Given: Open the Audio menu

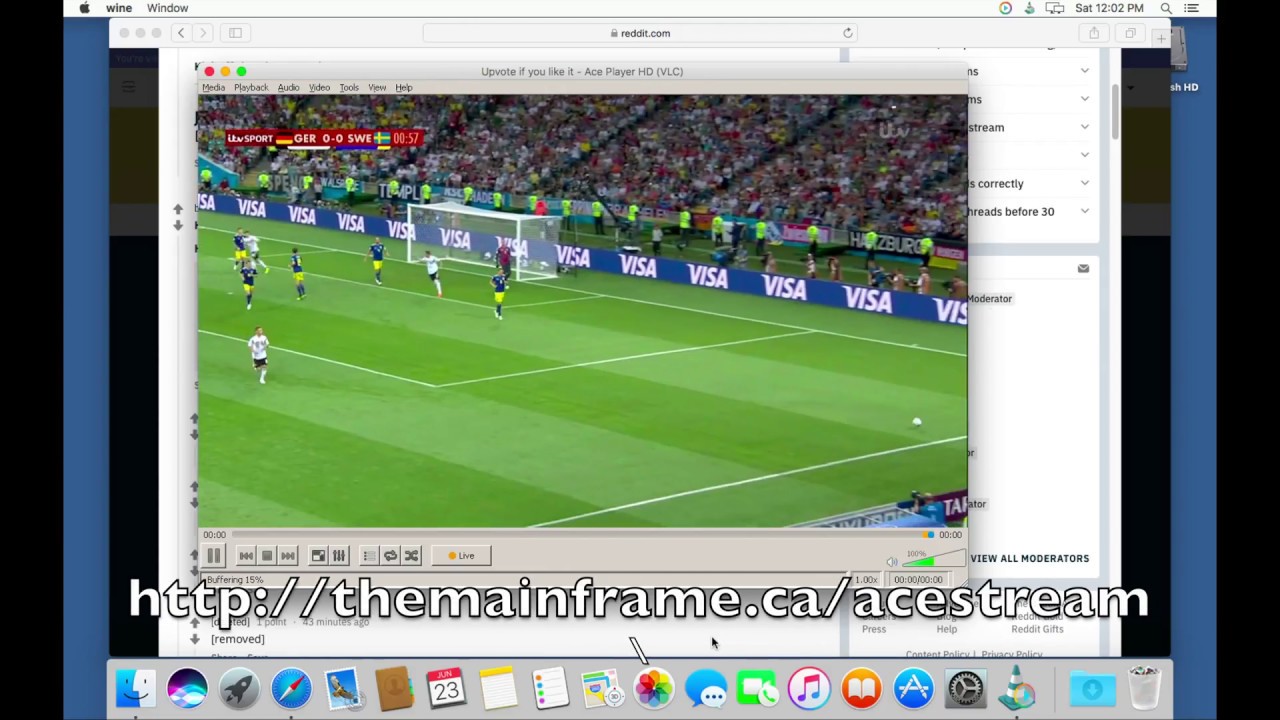Looking at the screenshot, I should tap(288, 88).
